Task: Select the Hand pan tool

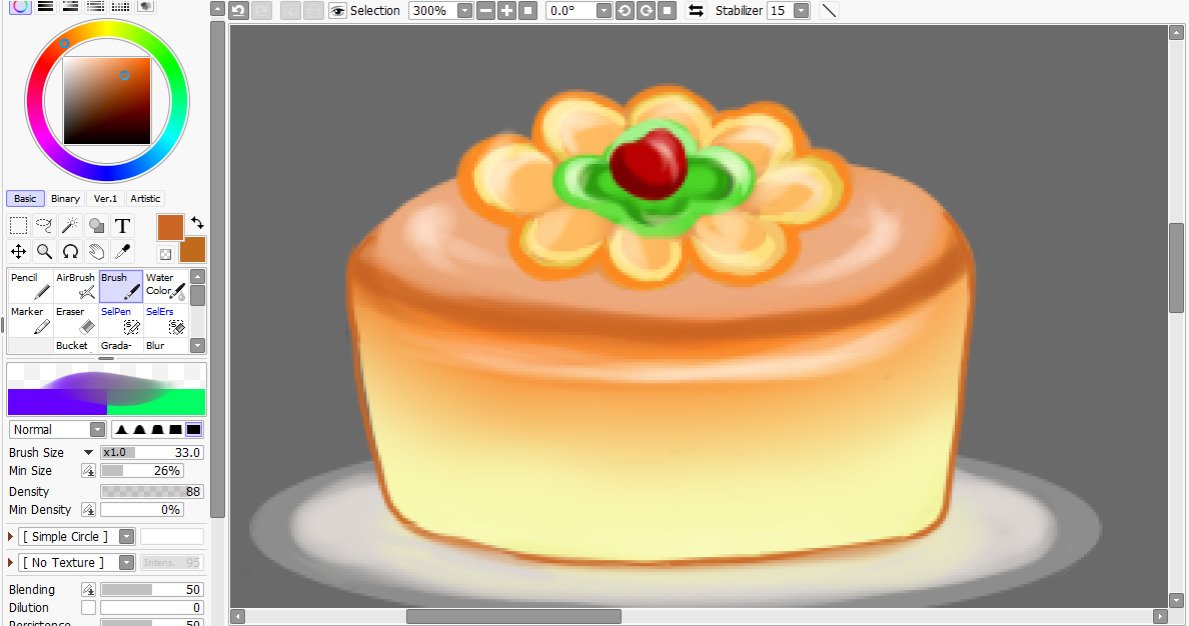Action: click(x=96, y=252)
